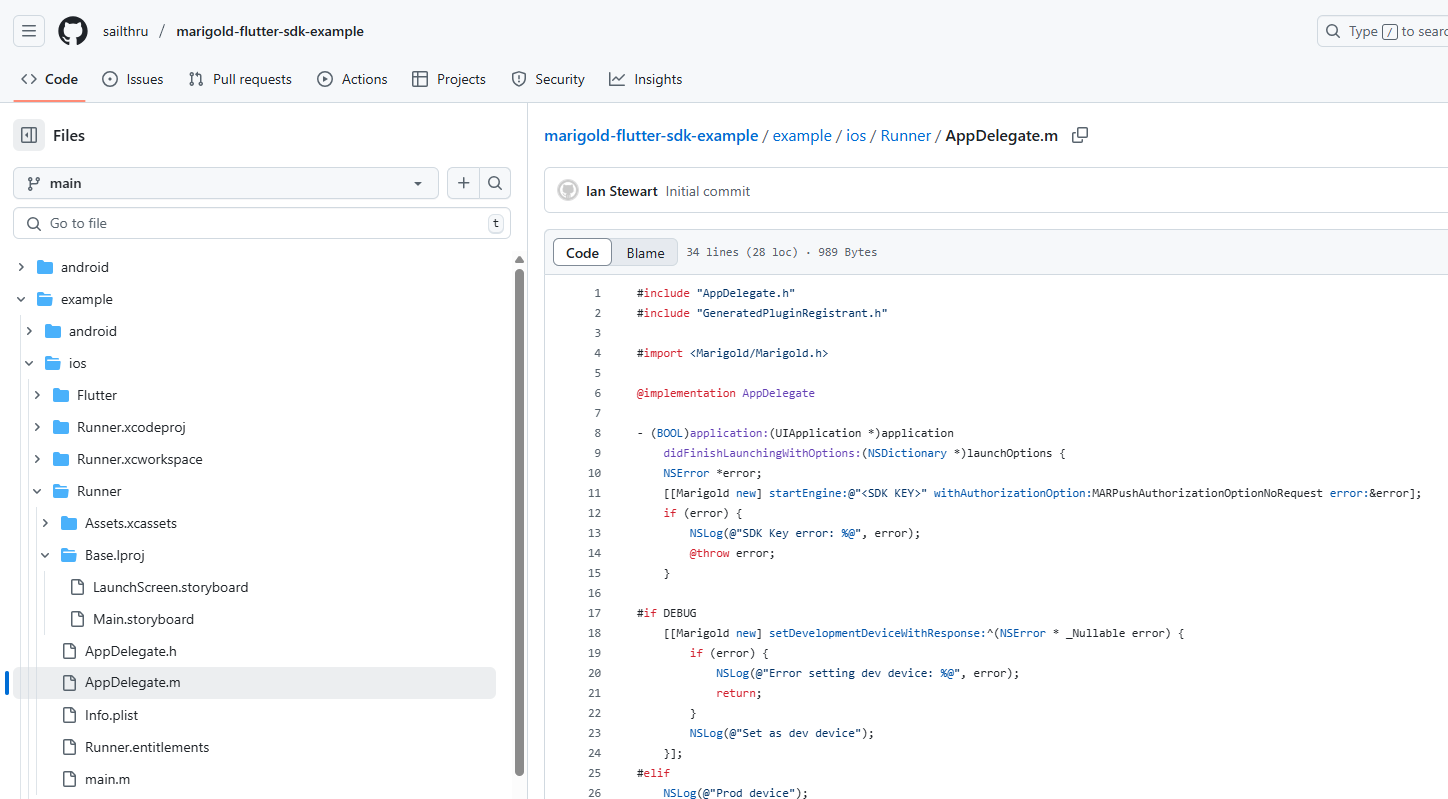Collapse the Files side panel

tap(29, 135)
